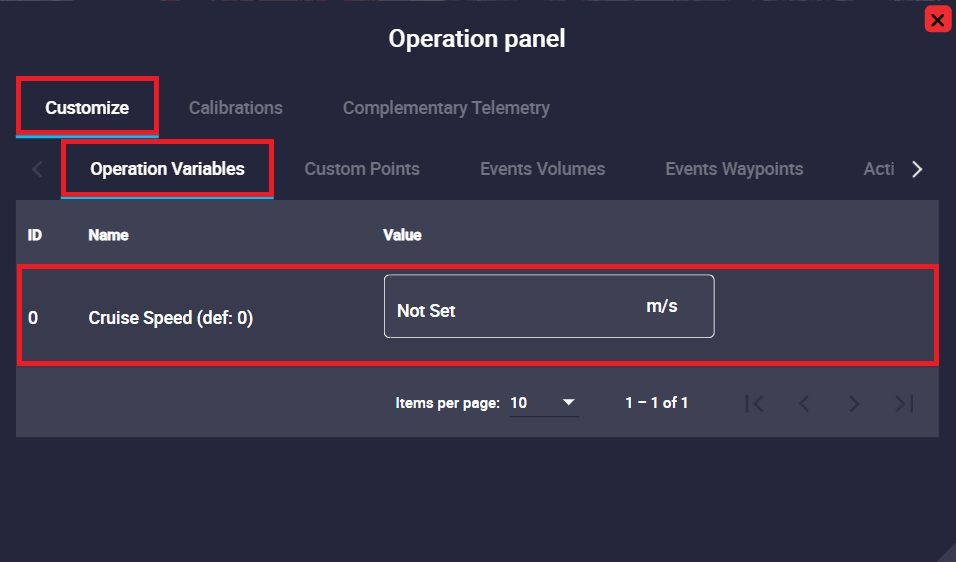Switch to the Customize tab
The height and width of the screenshot is (562, 956).
87,108
